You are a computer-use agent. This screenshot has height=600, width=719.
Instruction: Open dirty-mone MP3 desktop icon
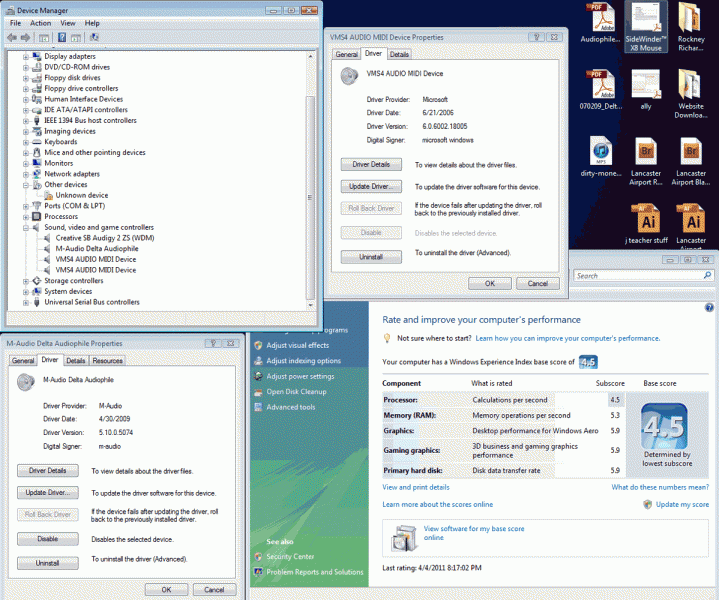[x=601, y=157]
